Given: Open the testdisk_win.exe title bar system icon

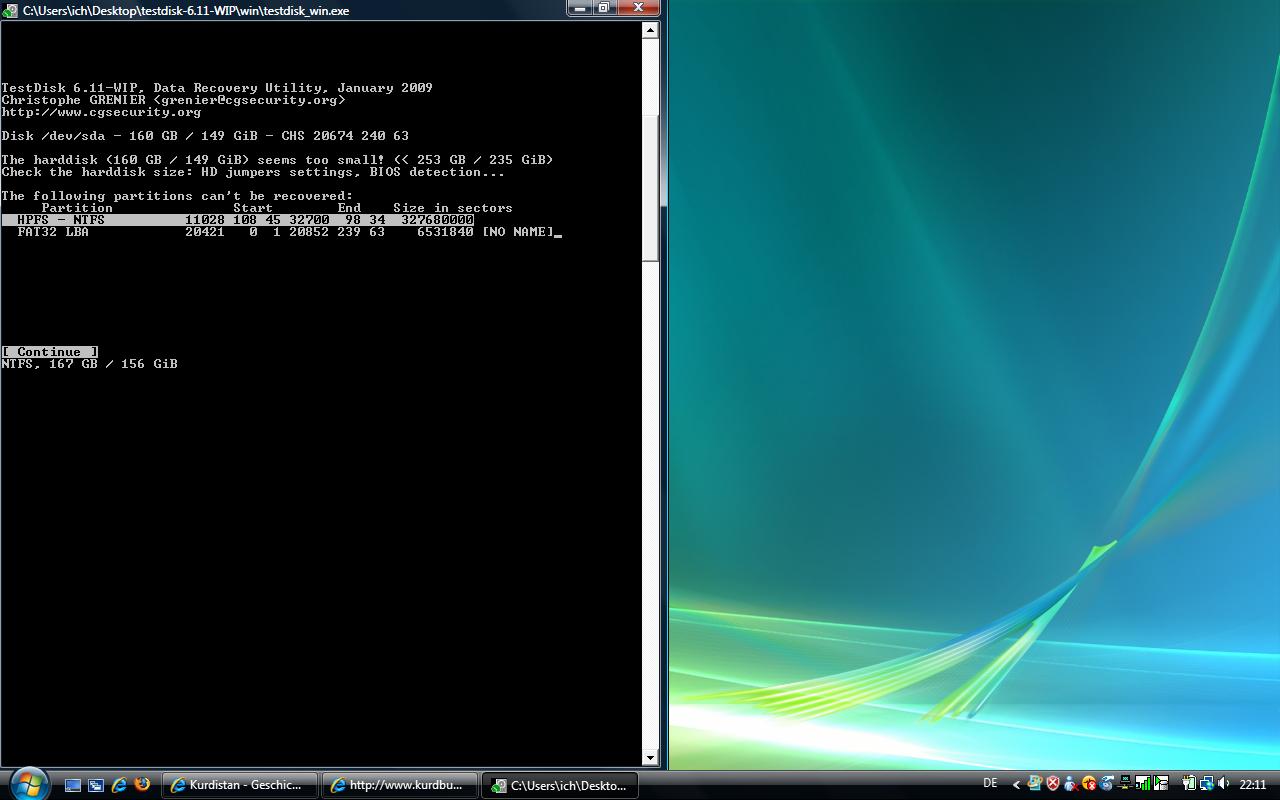Looking at the screenshot, I should click(9, 10).
